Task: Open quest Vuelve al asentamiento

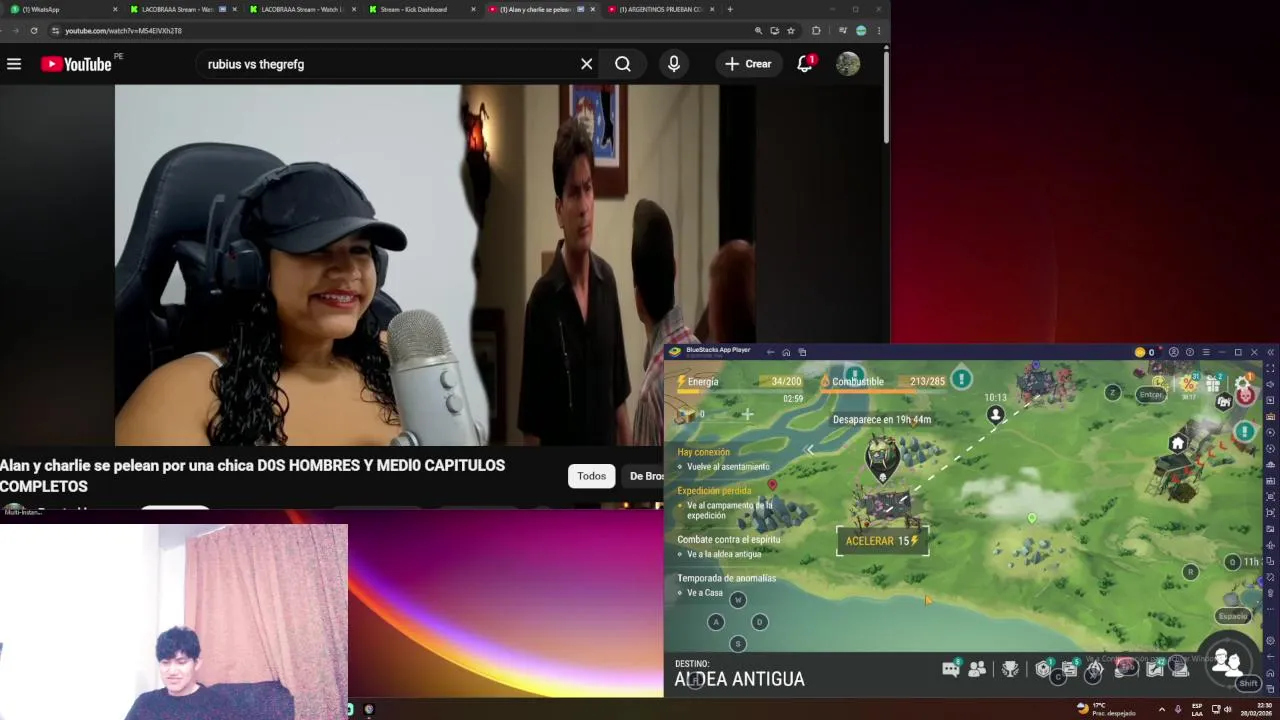Action: pyautogui.click(x=728, y=467)
